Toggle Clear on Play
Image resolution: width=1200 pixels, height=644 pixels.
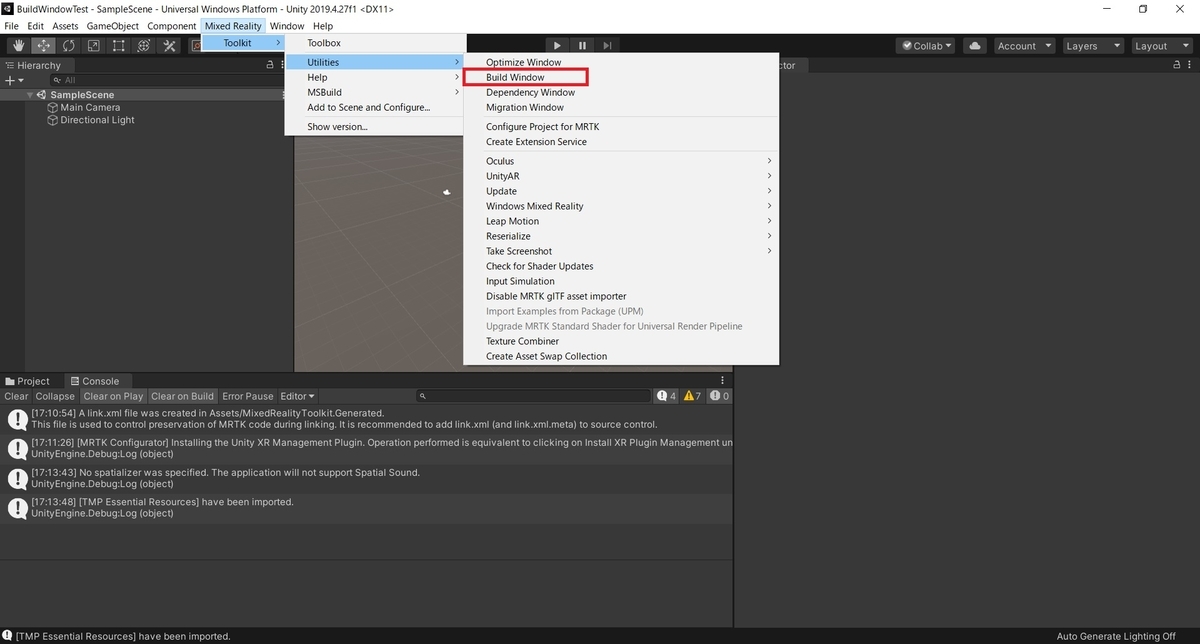113,396
